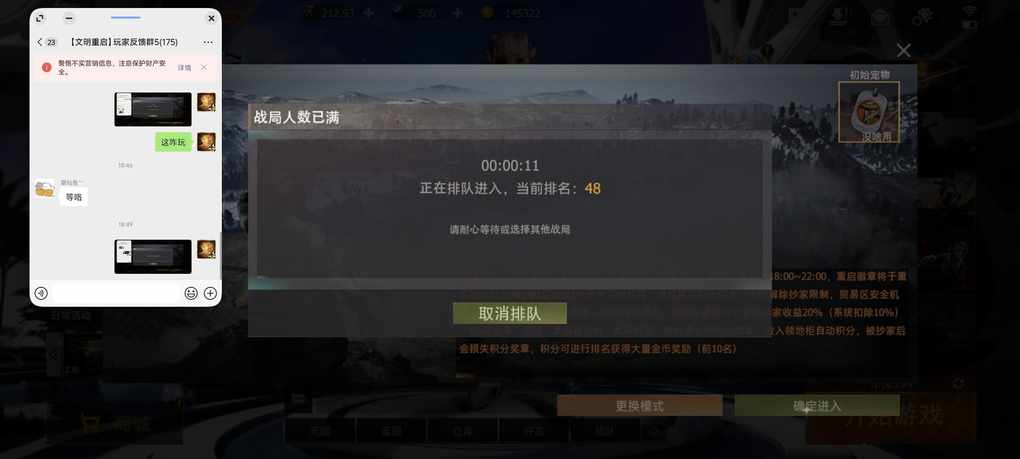Click 取消排队 to cancel queue

(510, 313)
